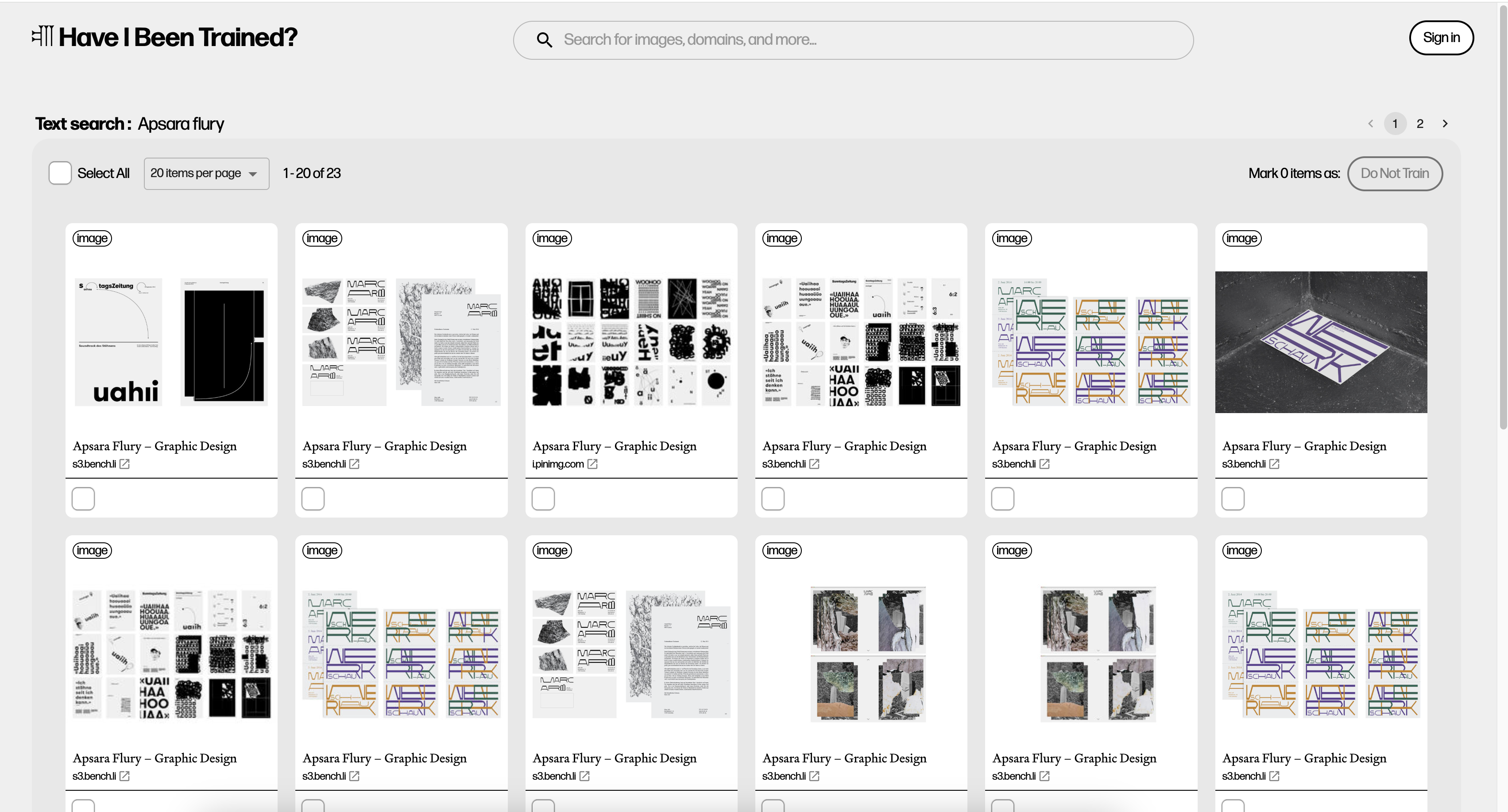Image resolution: width=1508 pixels, height=812 pixels.
Task: Click the '1 - 20 of 23' results count text
Action: [311, 173]
